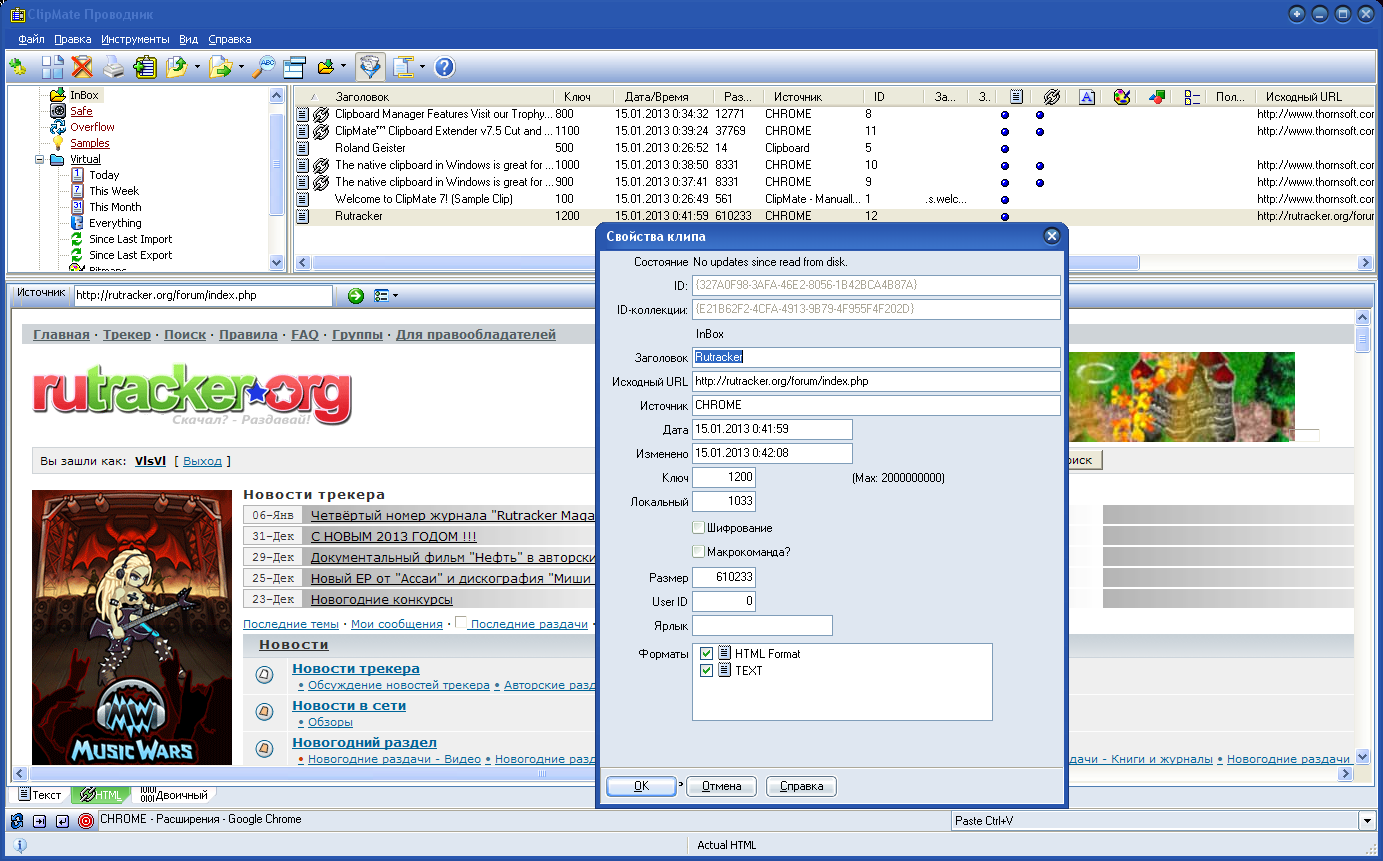Image resolution: width=1383 pixels, height=861 pixels.
Task: Click the Справка button in dialog
Action: (801, 786)
